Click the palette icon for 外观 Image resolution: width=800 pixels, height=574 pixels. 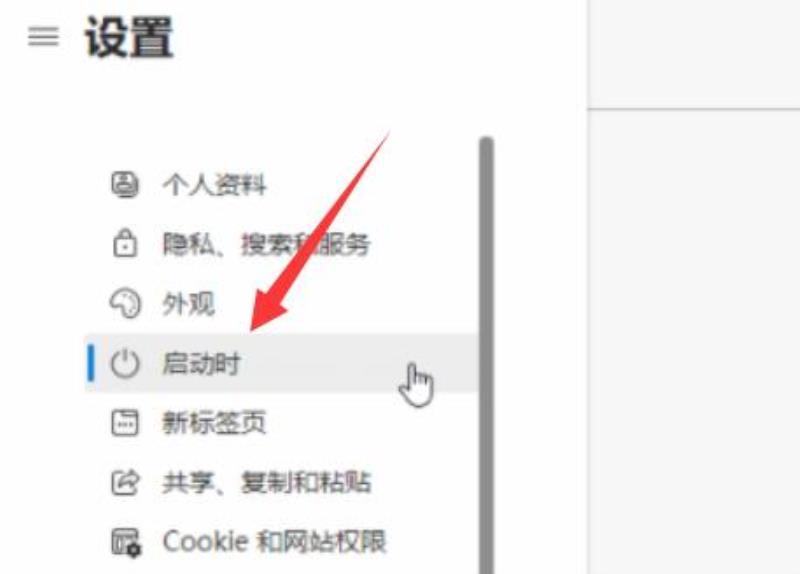pos(124,304)
